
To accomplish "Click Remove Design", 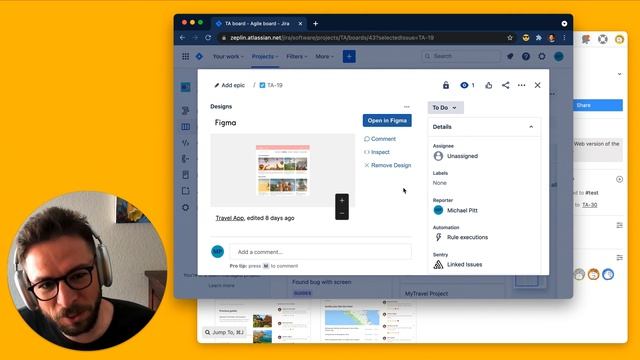I will coord(387,165).
